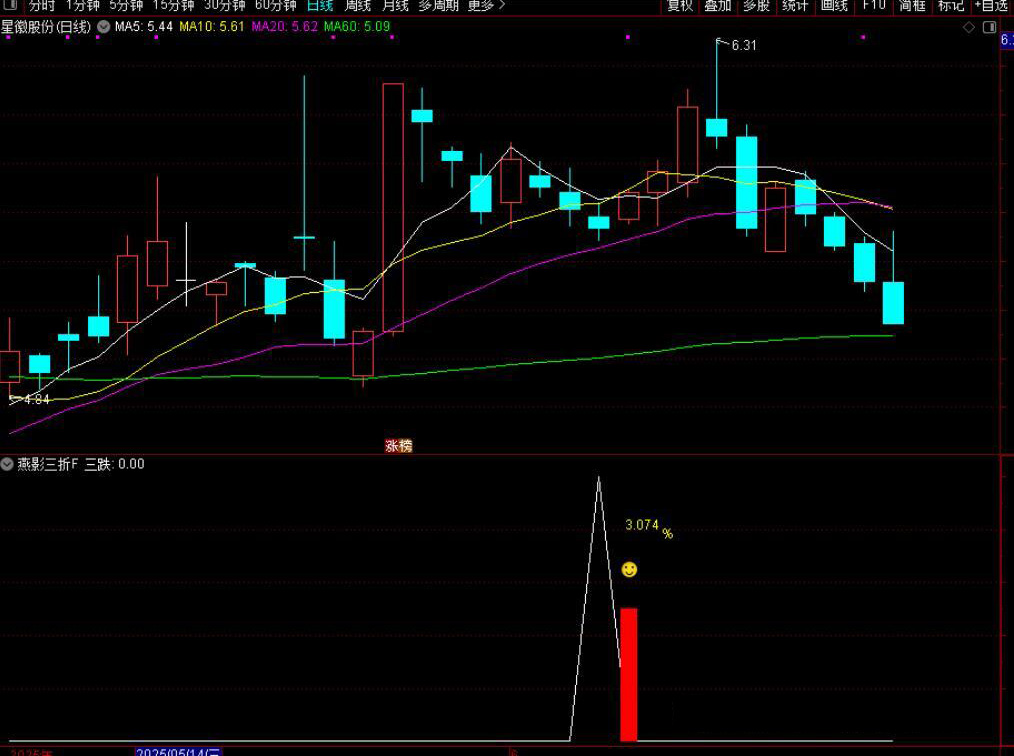The image size is (1014, 756).
Task: Open the 标记 marking menu
Action: 950,6
